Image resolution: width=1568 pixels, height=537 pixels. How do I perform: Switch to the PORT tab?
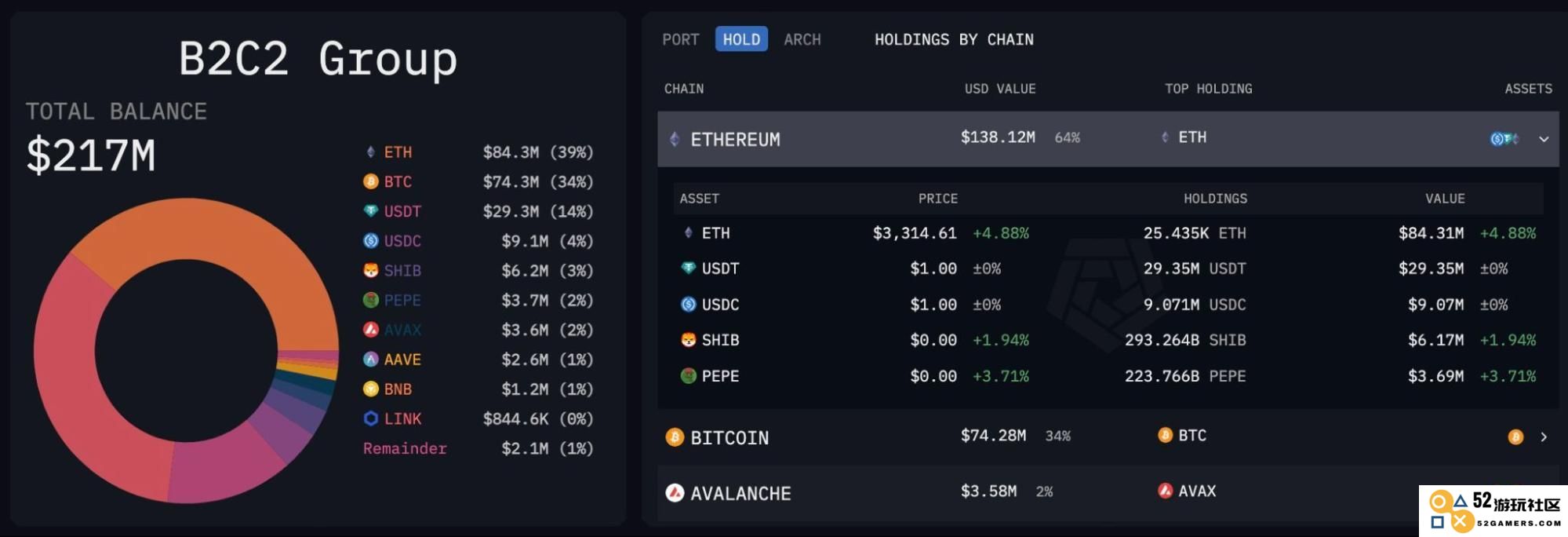681,39
